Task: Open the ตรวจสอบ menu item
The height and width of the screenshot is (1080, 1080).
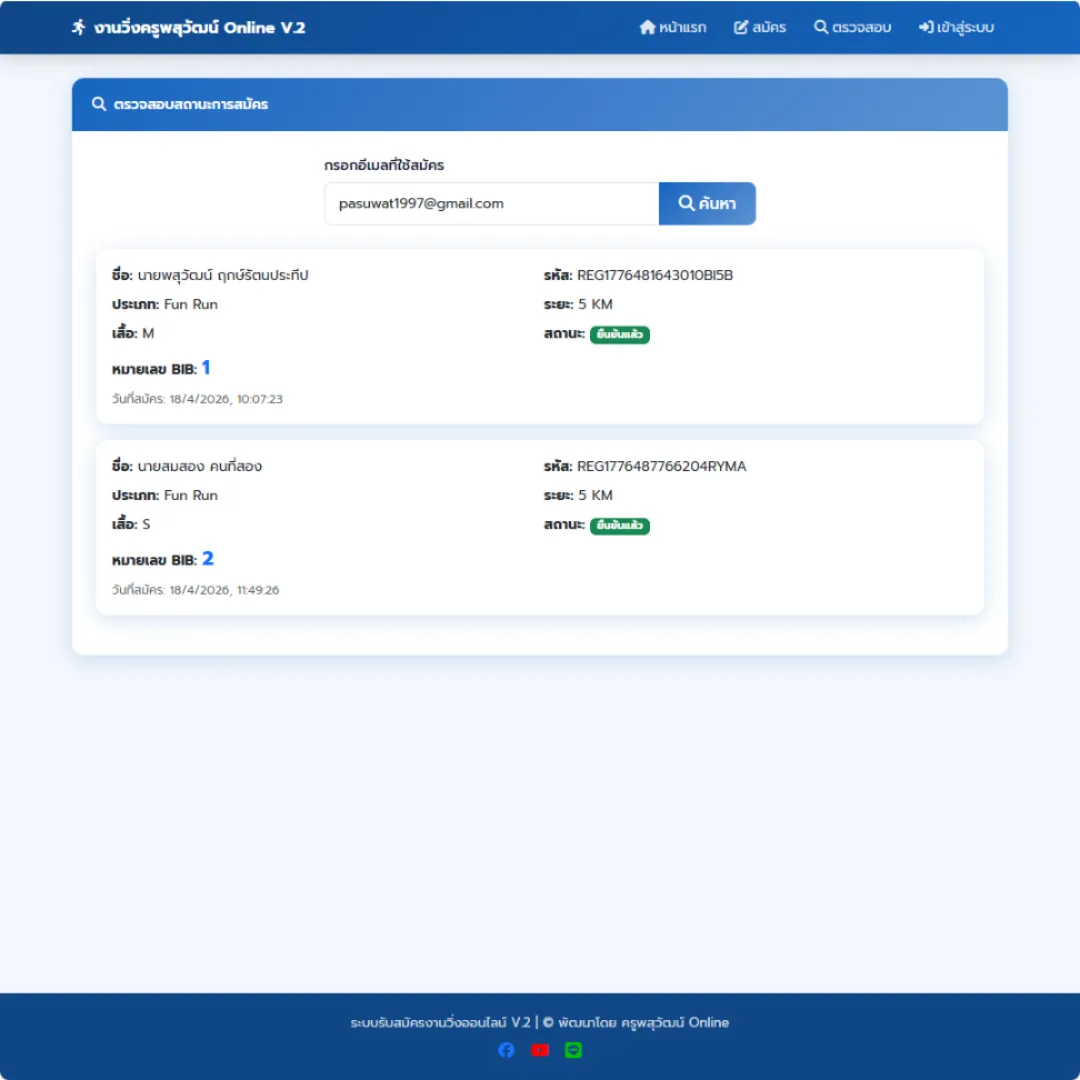Action: (852, 28)
